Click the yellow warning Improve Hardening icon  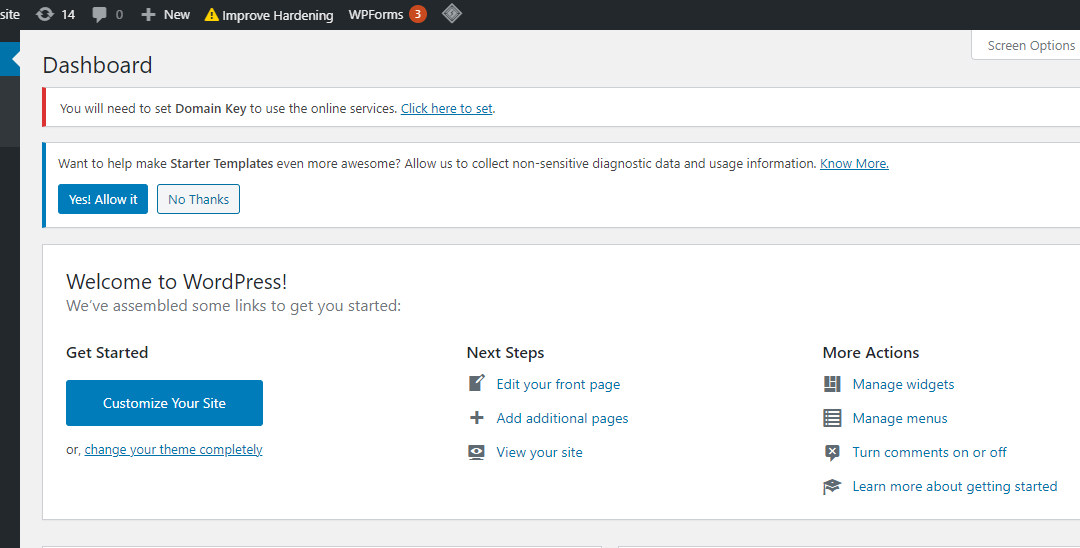(211, 14)
